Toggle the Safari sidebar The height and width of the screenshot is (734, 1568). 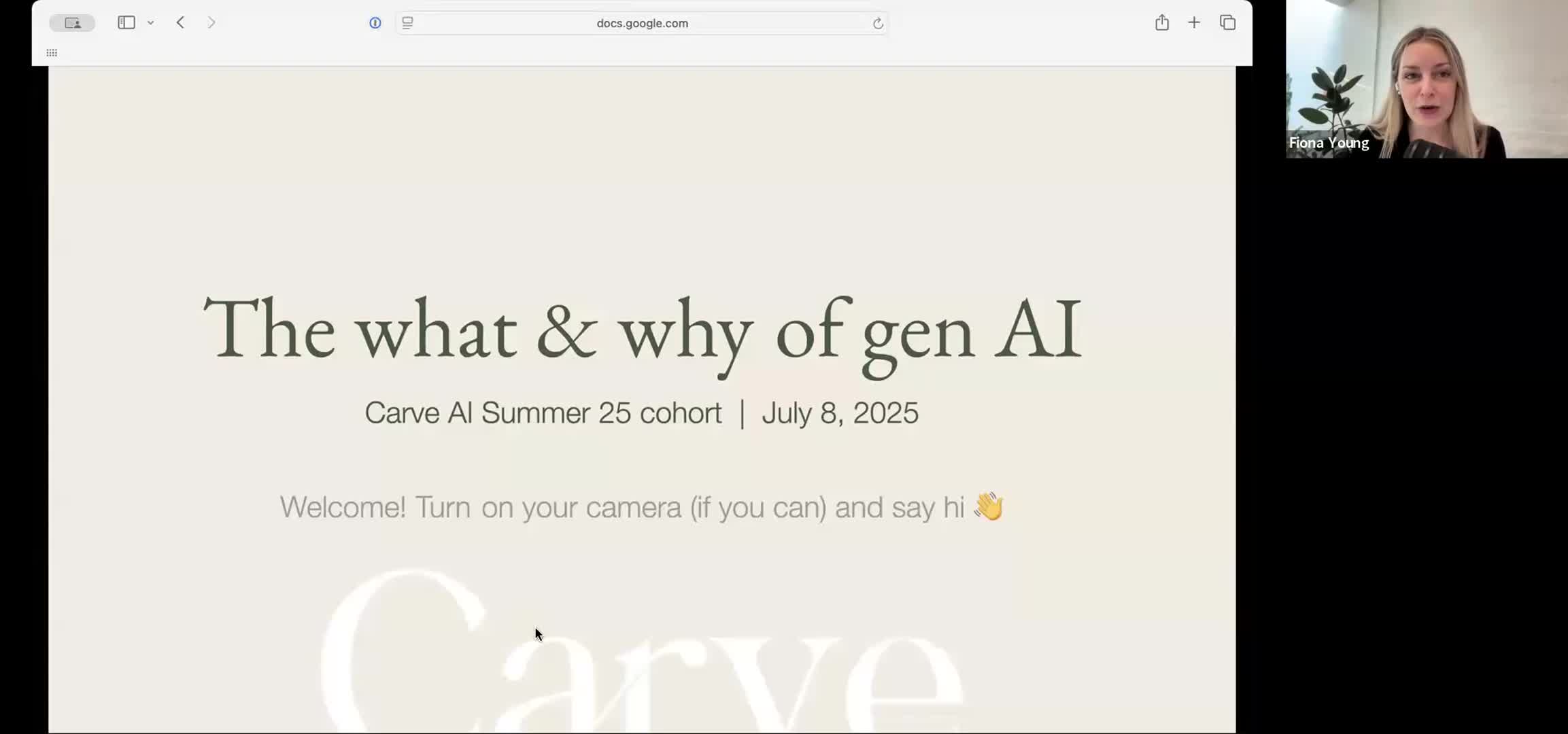[126, 22]
